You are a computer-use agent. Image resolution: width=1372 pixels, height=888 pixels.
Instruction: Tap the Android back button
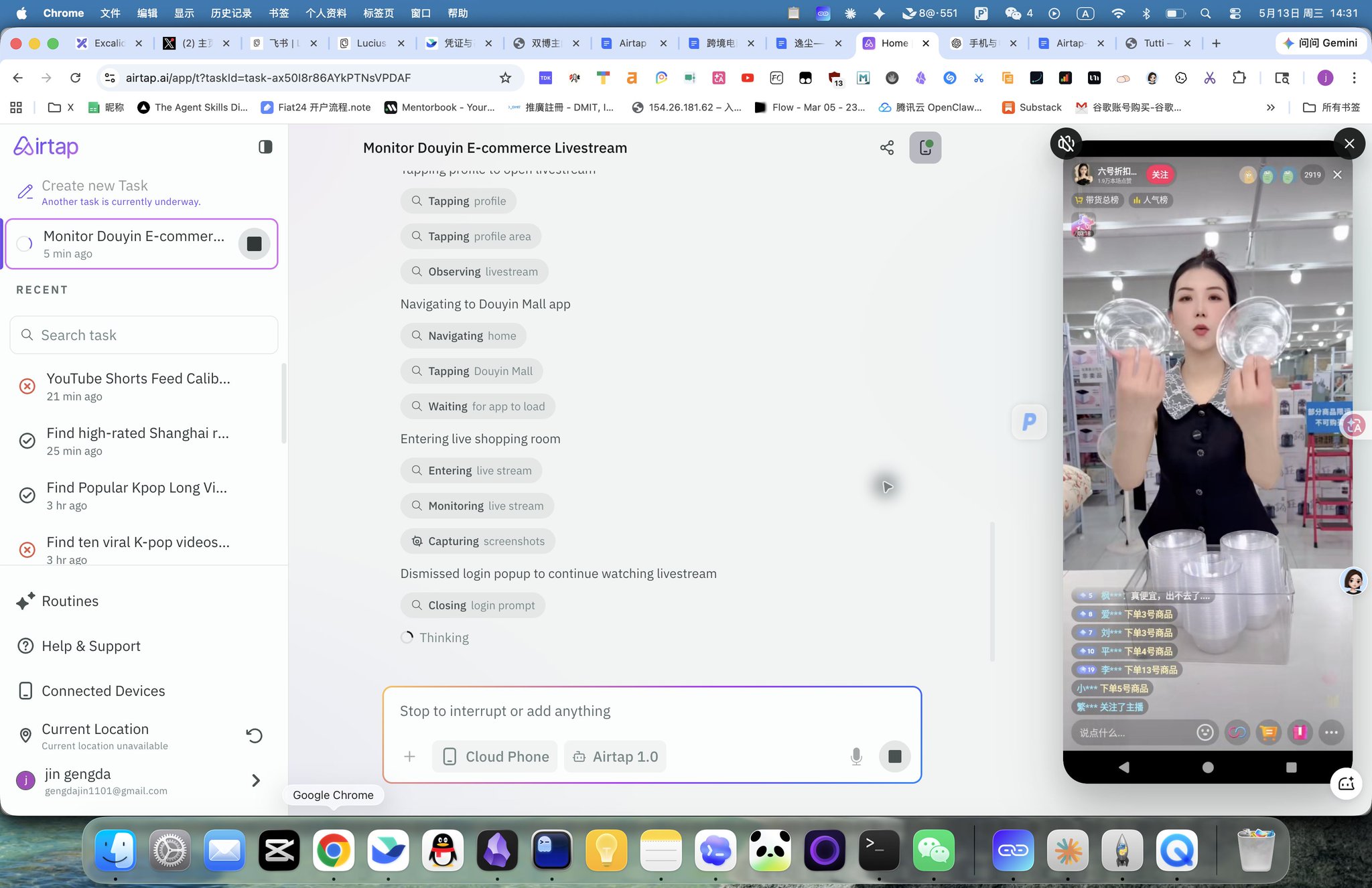click(x=1124, y=767)
